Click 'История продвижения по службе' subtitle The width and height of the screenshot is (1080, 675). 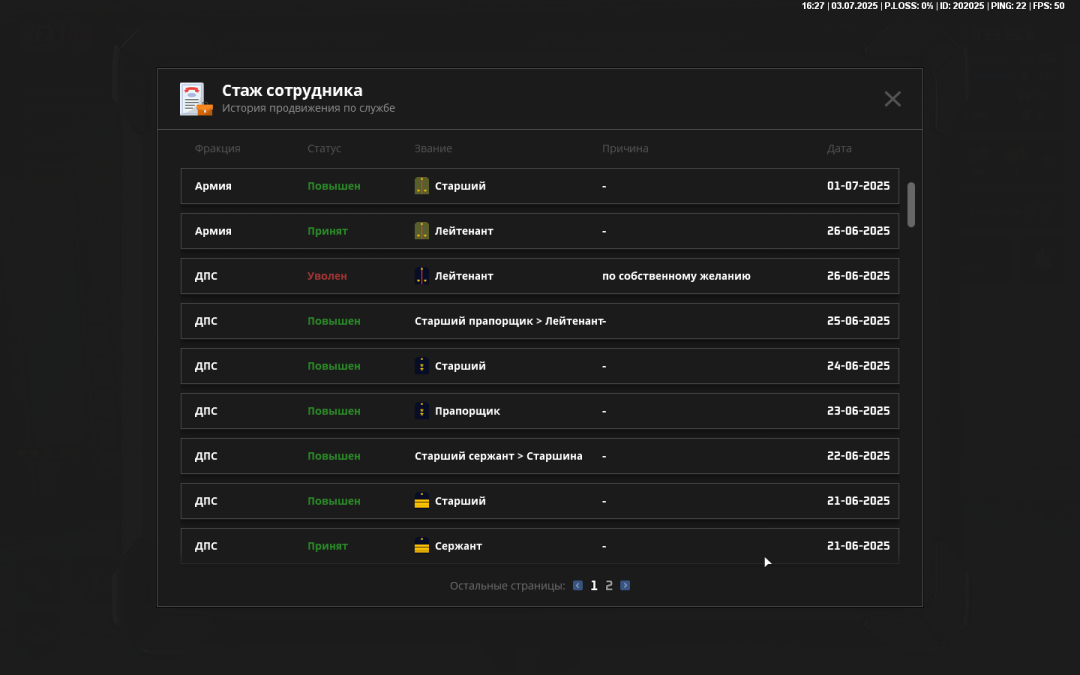(308, 108)
